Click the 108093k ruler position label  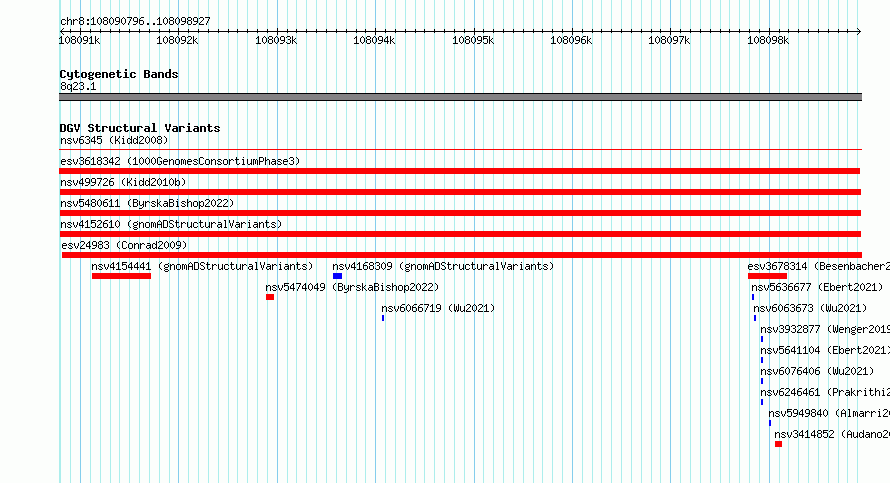(x=276, y=40)
